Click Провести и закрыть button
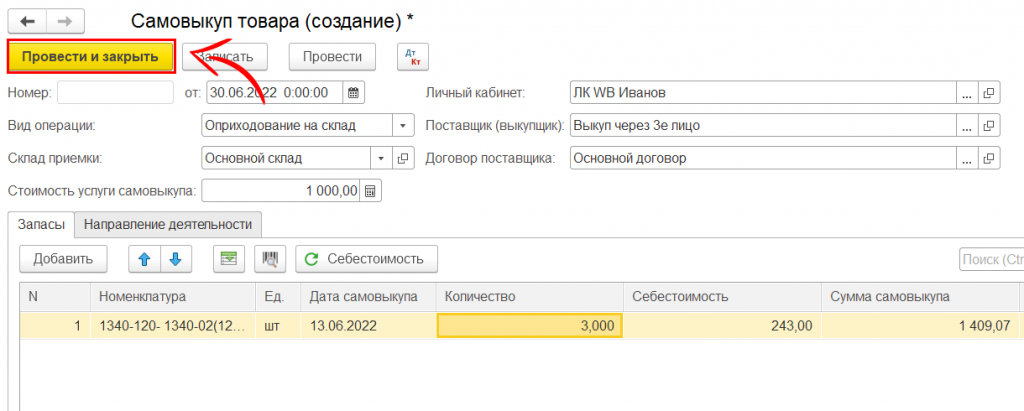 [91, 57]
